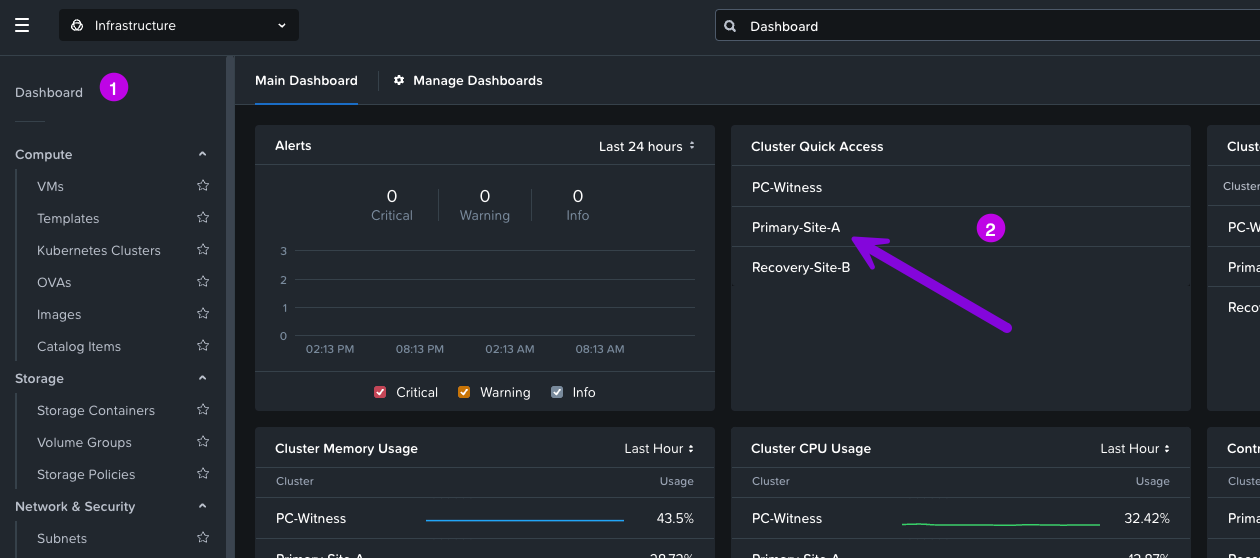
Task: Open Dashboard in the sidebar
Action: click(49, 92)
